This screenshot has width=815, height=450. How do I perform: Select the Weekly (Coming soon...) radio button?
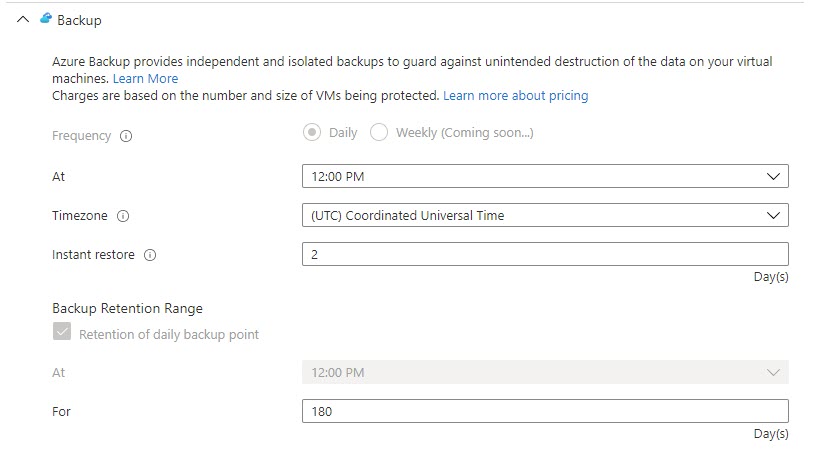(x=379, y=133)
